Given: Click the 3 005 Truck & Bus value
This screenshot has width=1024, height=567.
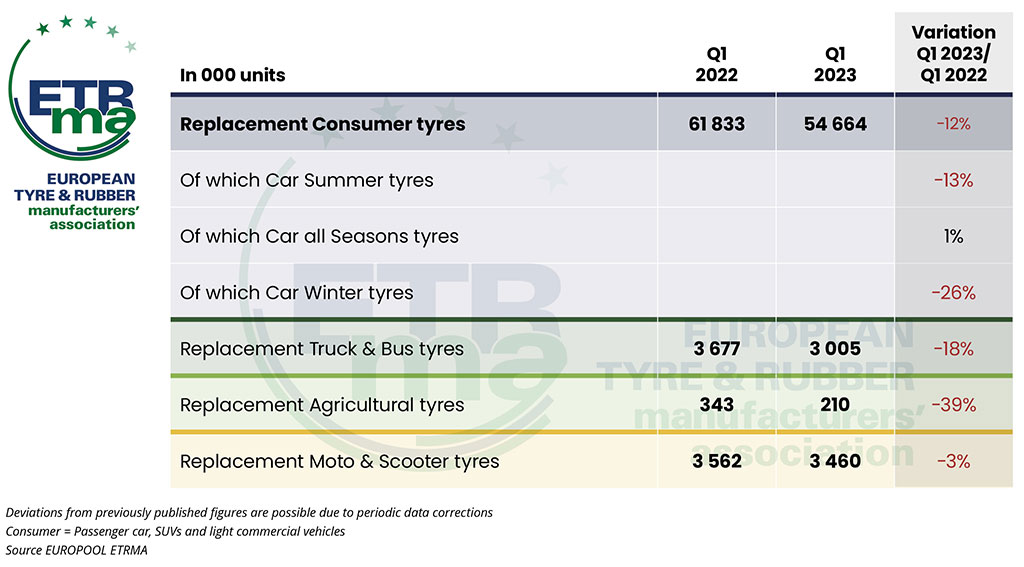Looking at the screenshot, I should coord(835,349).
